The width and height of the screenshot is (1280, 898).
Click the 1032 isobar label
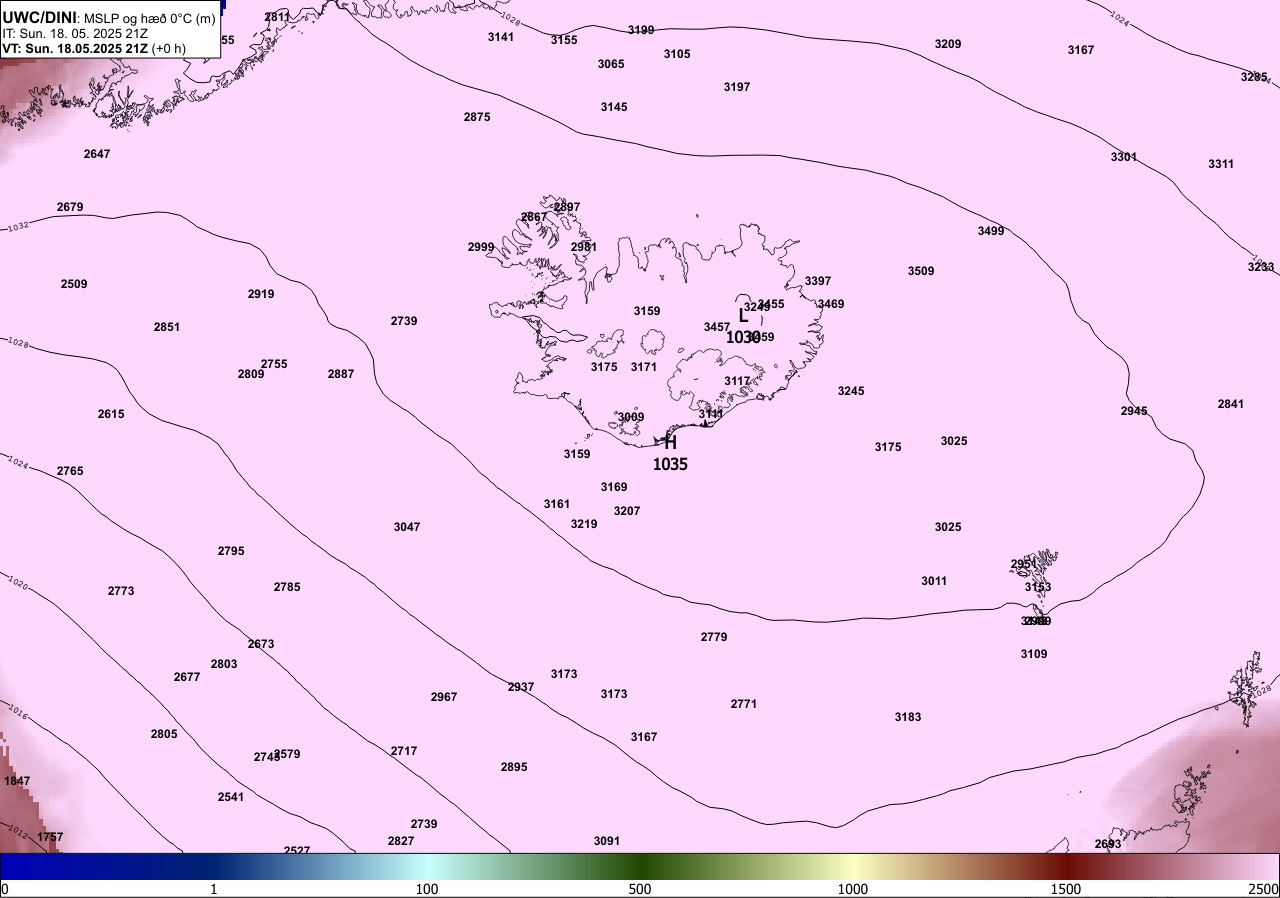click(18, 226)
